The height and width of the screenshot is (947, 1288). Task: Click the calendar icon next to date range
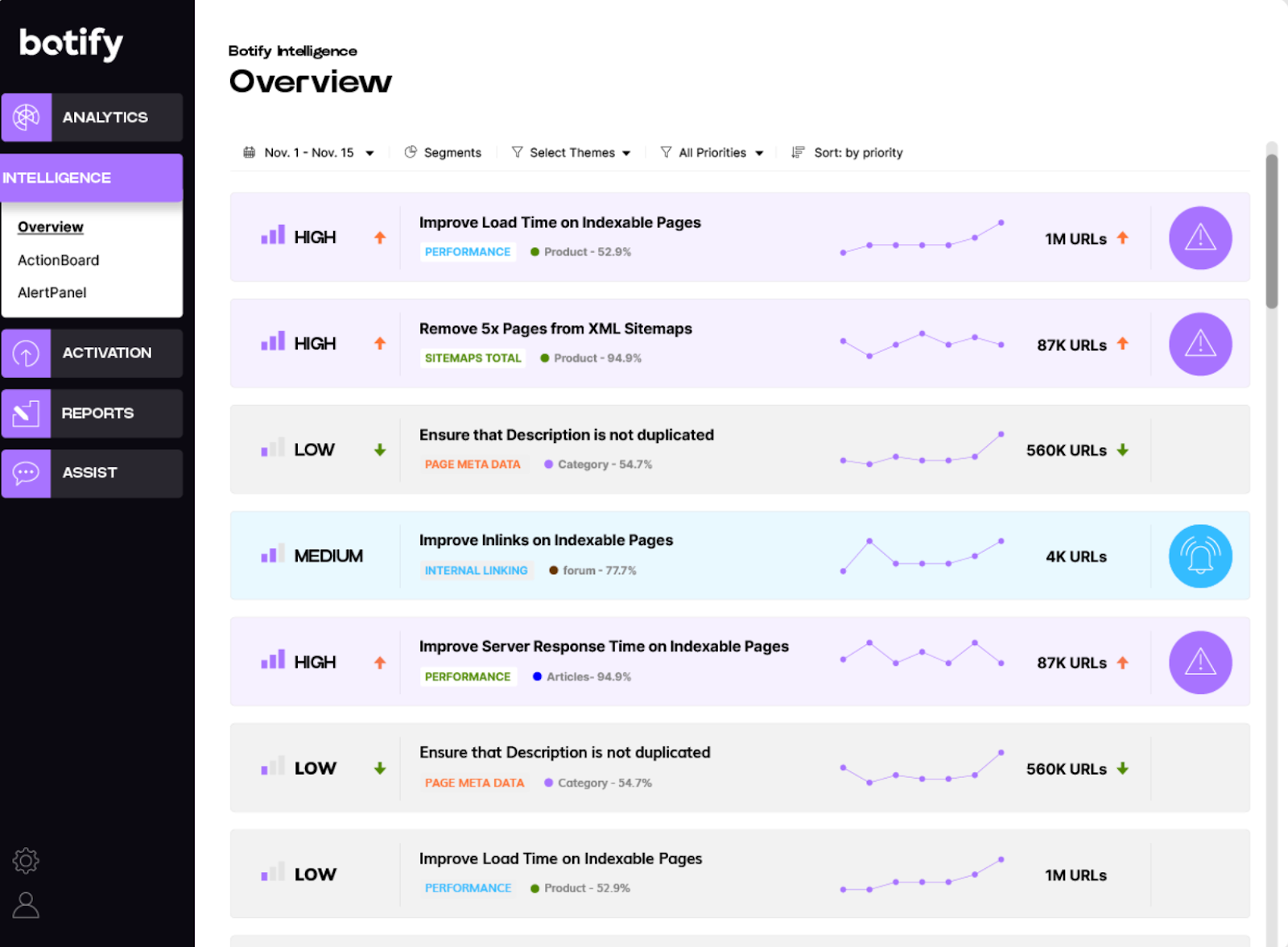[x=250, y=152]
